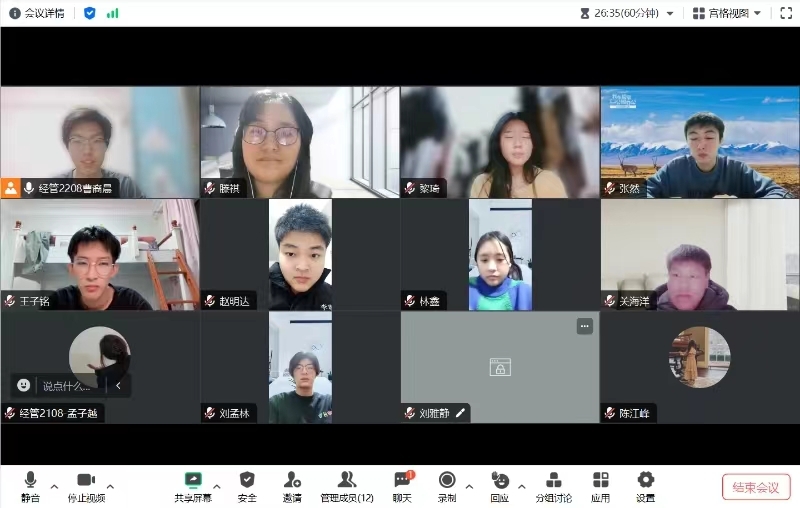Click the emoji icon in chat box
This screenshot has height=508, width=800.
(x=24, y=385)
